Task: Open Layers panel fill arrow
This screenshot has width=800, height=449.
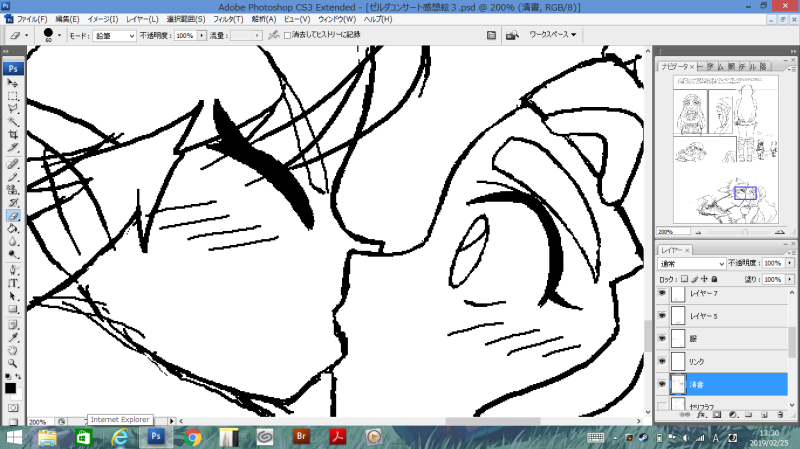Action: (x=790, y=279)
